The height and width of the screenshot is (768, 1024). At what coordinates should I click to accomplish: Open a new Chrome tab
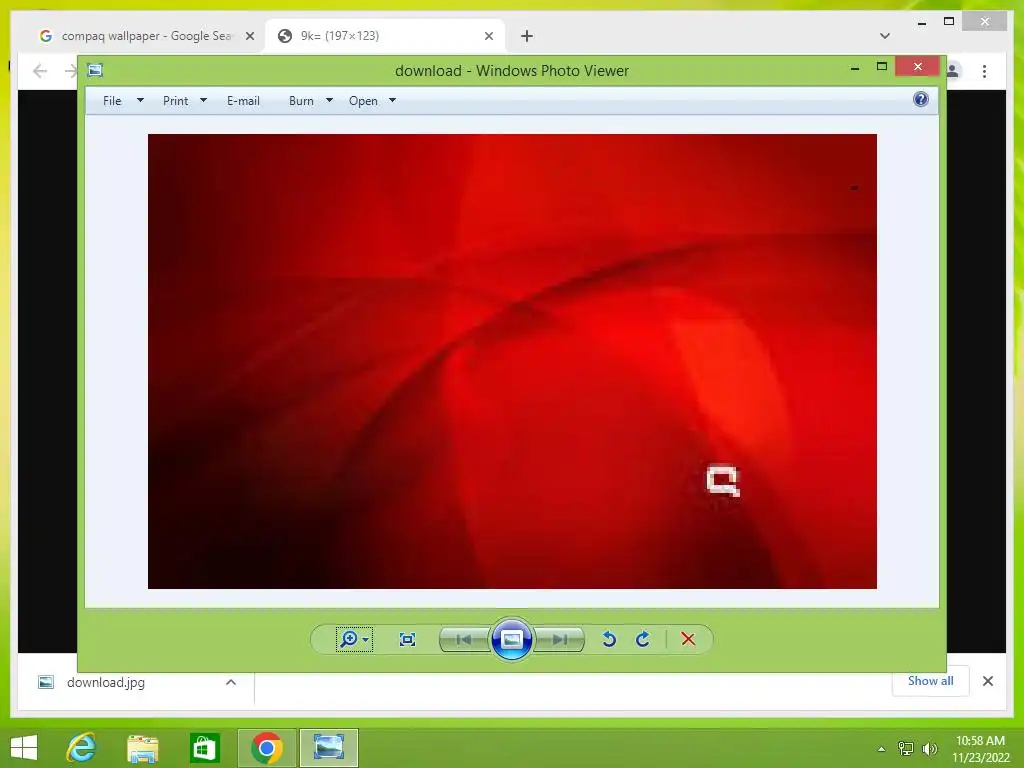tap(526, 36)
